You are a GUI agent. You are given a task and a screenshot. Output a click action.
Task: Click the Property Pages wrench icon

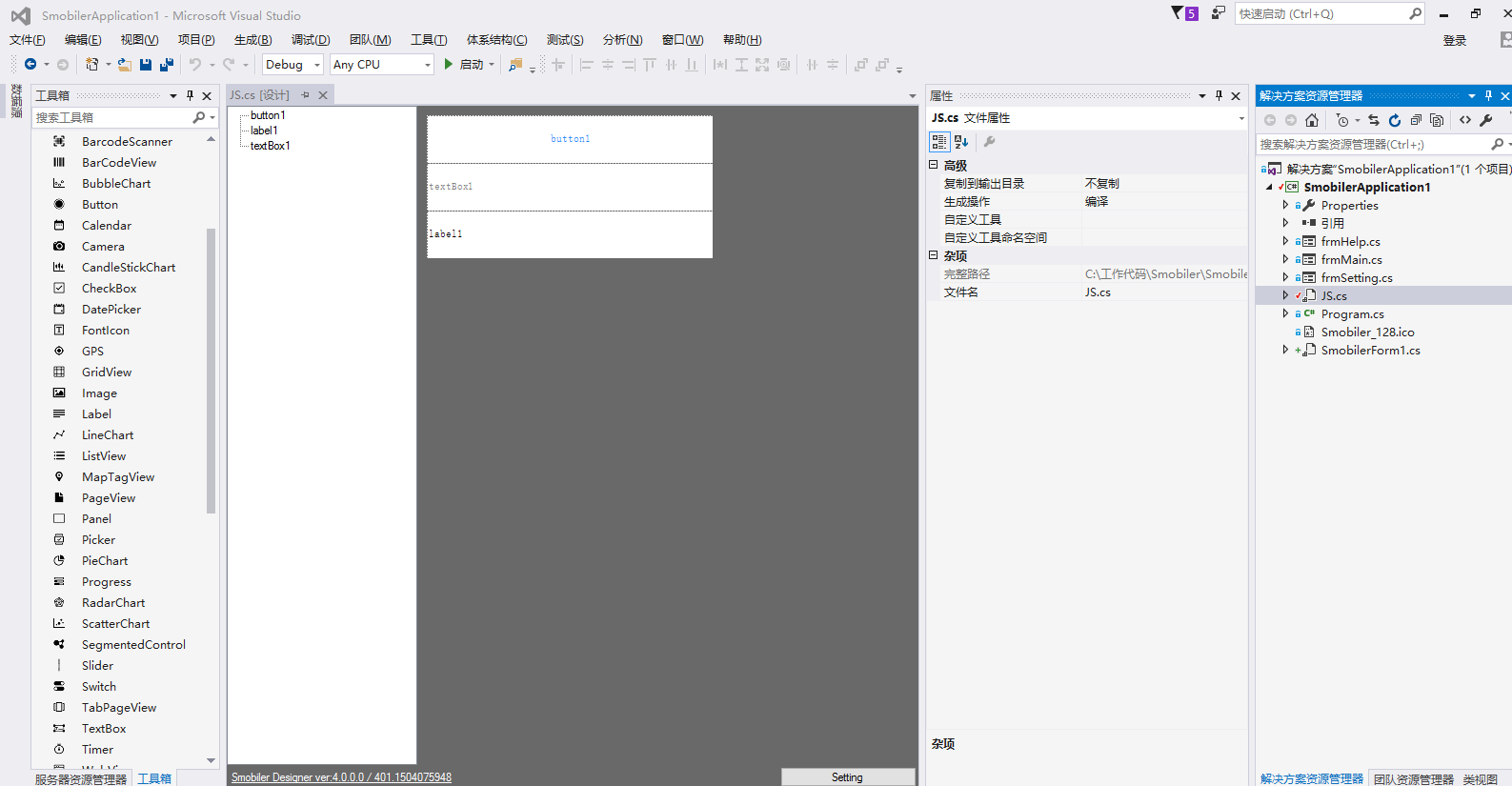tap(990, 142)
